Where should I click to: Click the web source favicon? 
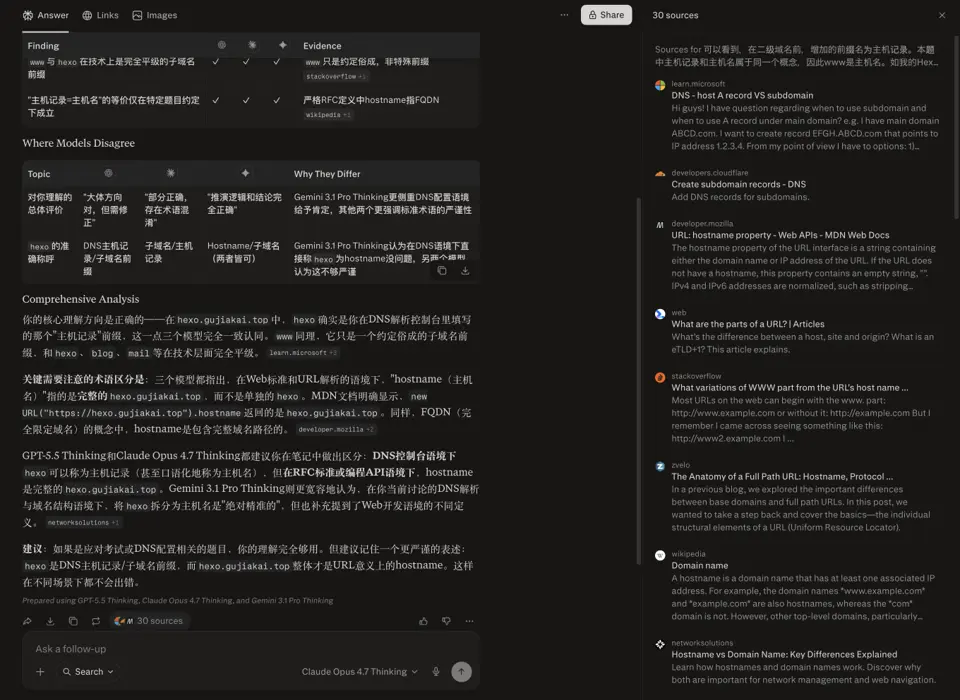point(660,314)
